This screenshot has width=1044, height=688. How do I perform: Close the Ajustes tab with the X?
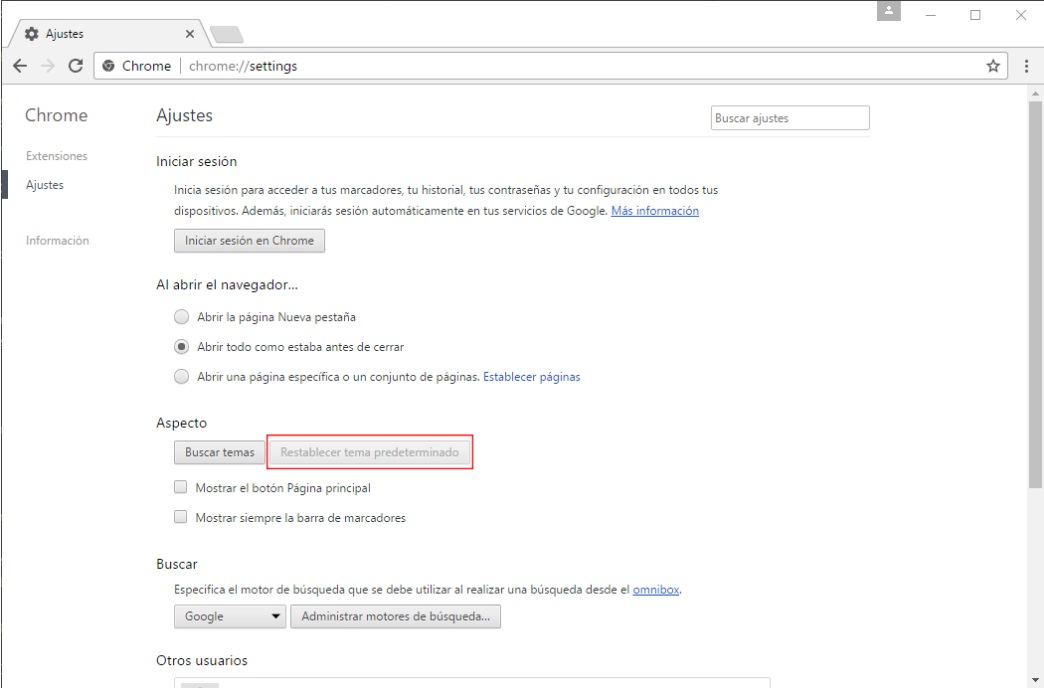tap(190, 33)
